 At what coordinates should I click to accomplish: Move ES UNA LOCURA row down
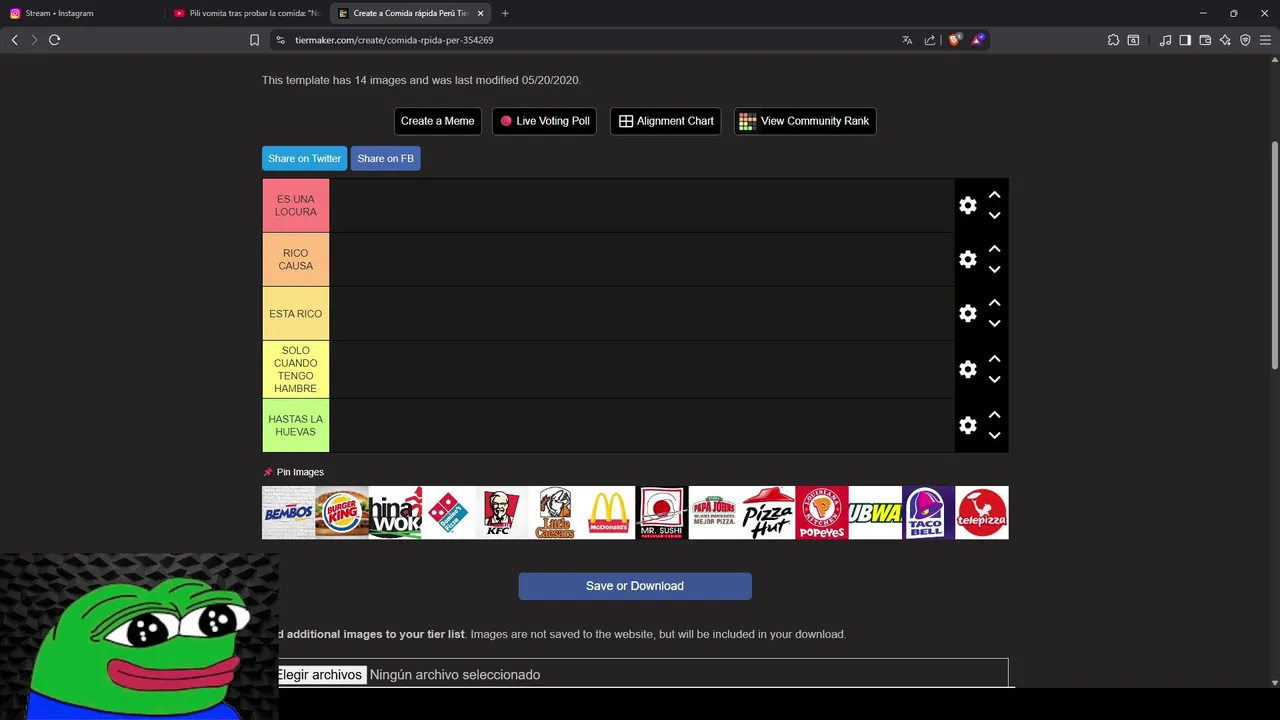point(994,215)
